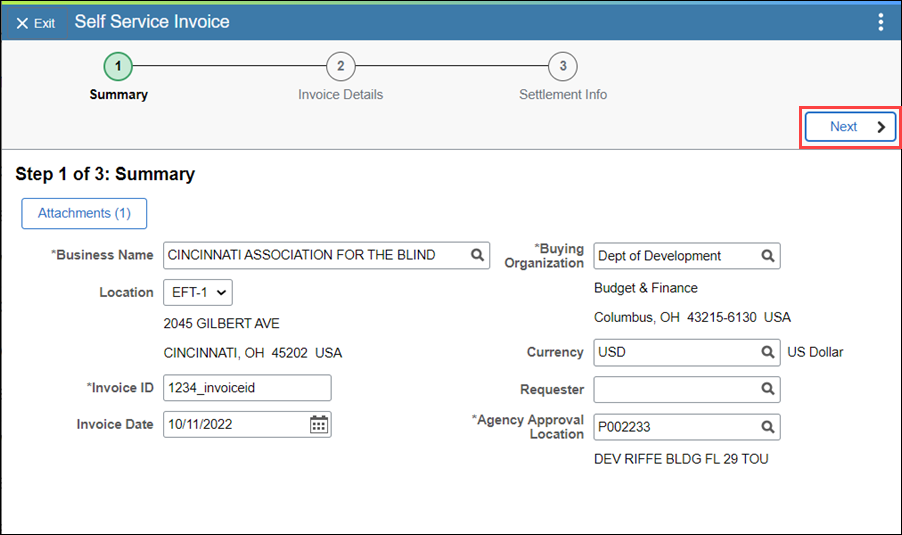Jump to step 3 Settlement Info
Image resolution: width=902 pixels, height=535 pixels.
[x=563, y=67]
